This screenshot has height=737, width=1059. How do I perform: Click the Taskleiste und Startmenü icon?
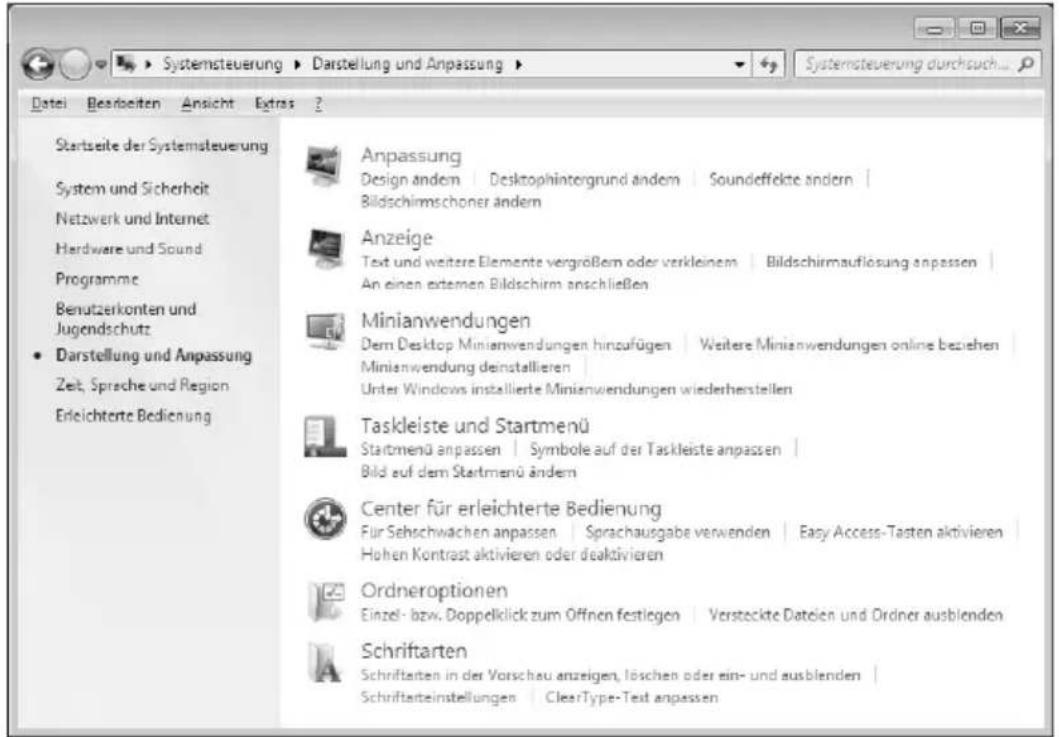coord(325,436)
